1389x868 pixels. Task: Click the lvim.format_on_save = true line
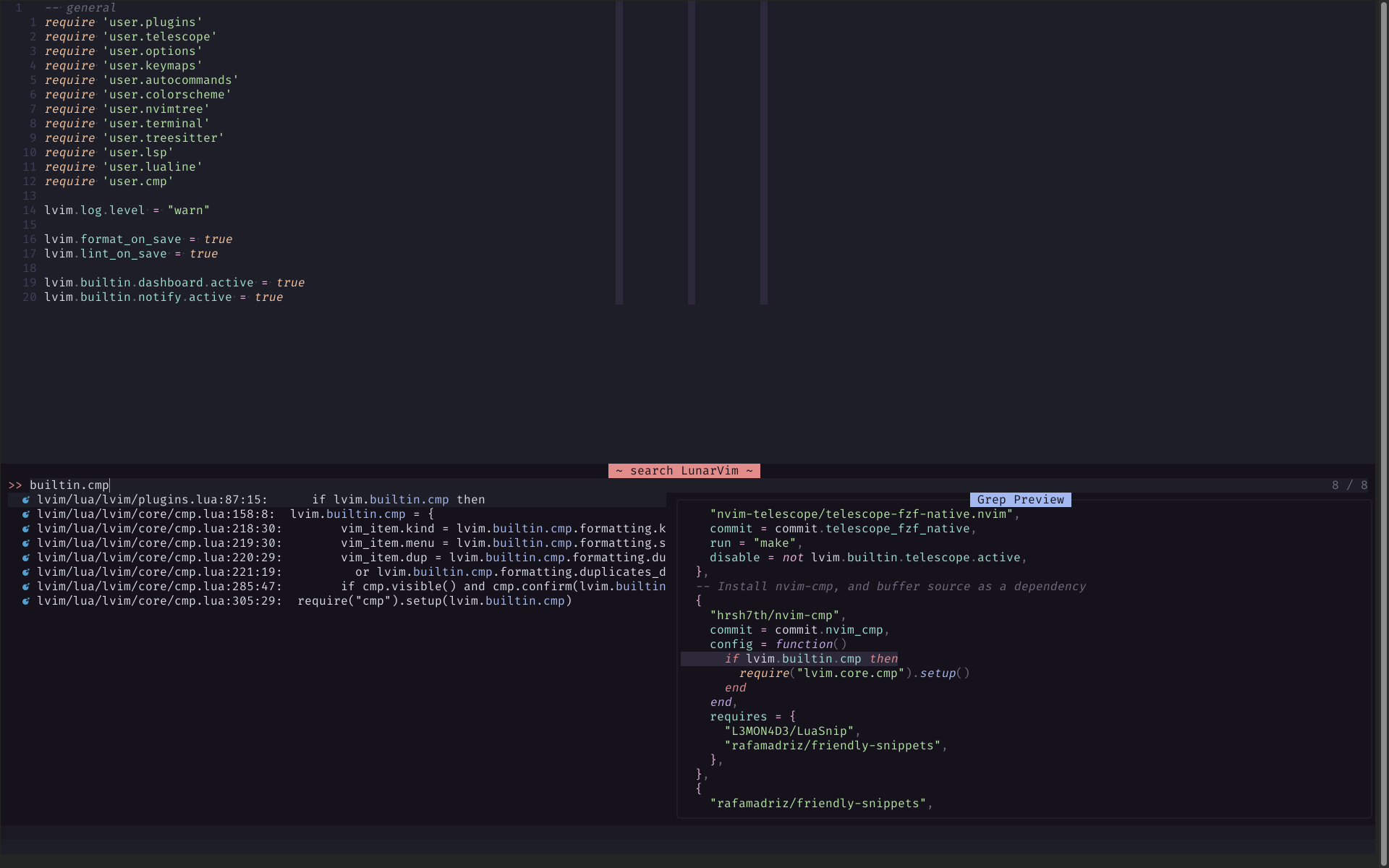point(137,239)
